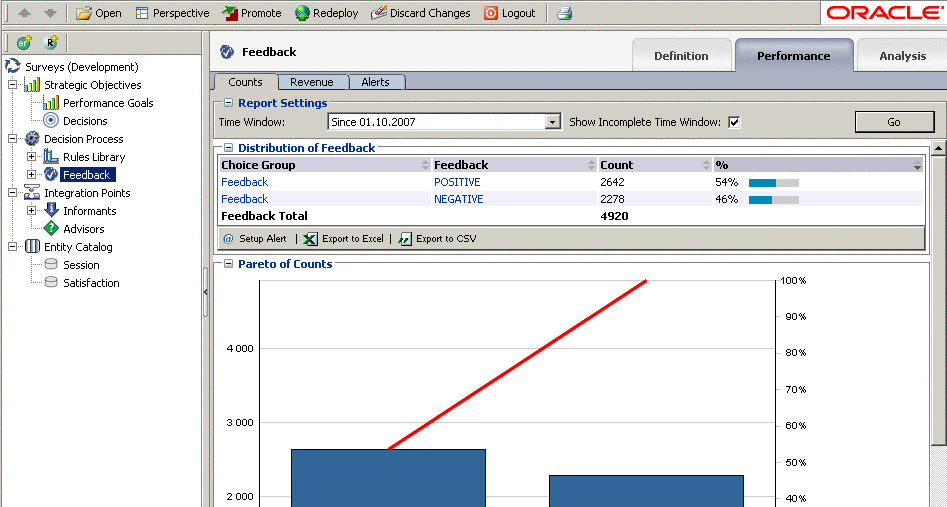
Task: Click the printer icon in toolbar
Action: coord(564,13)
